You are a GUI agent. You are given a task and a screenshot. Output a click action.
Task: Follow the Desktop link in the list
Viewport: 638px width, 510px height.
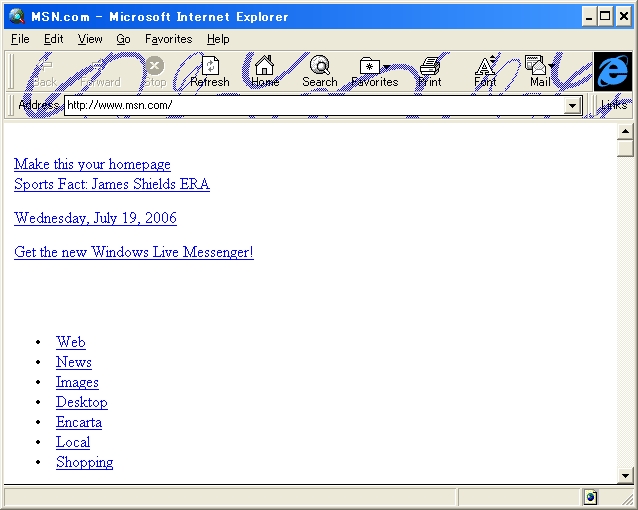(82, 402)
